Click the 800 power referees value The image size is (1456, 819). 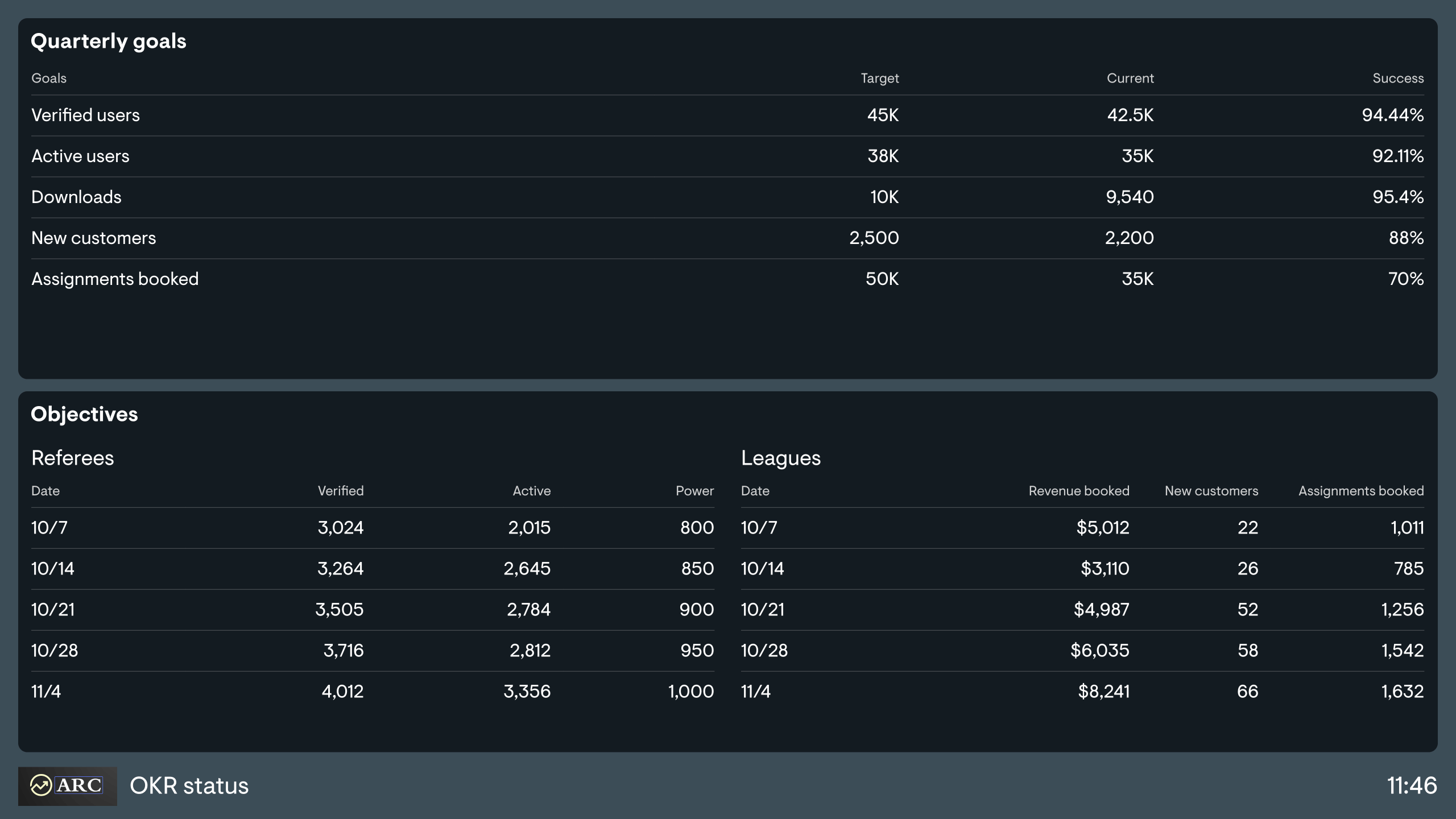point(697,527)
